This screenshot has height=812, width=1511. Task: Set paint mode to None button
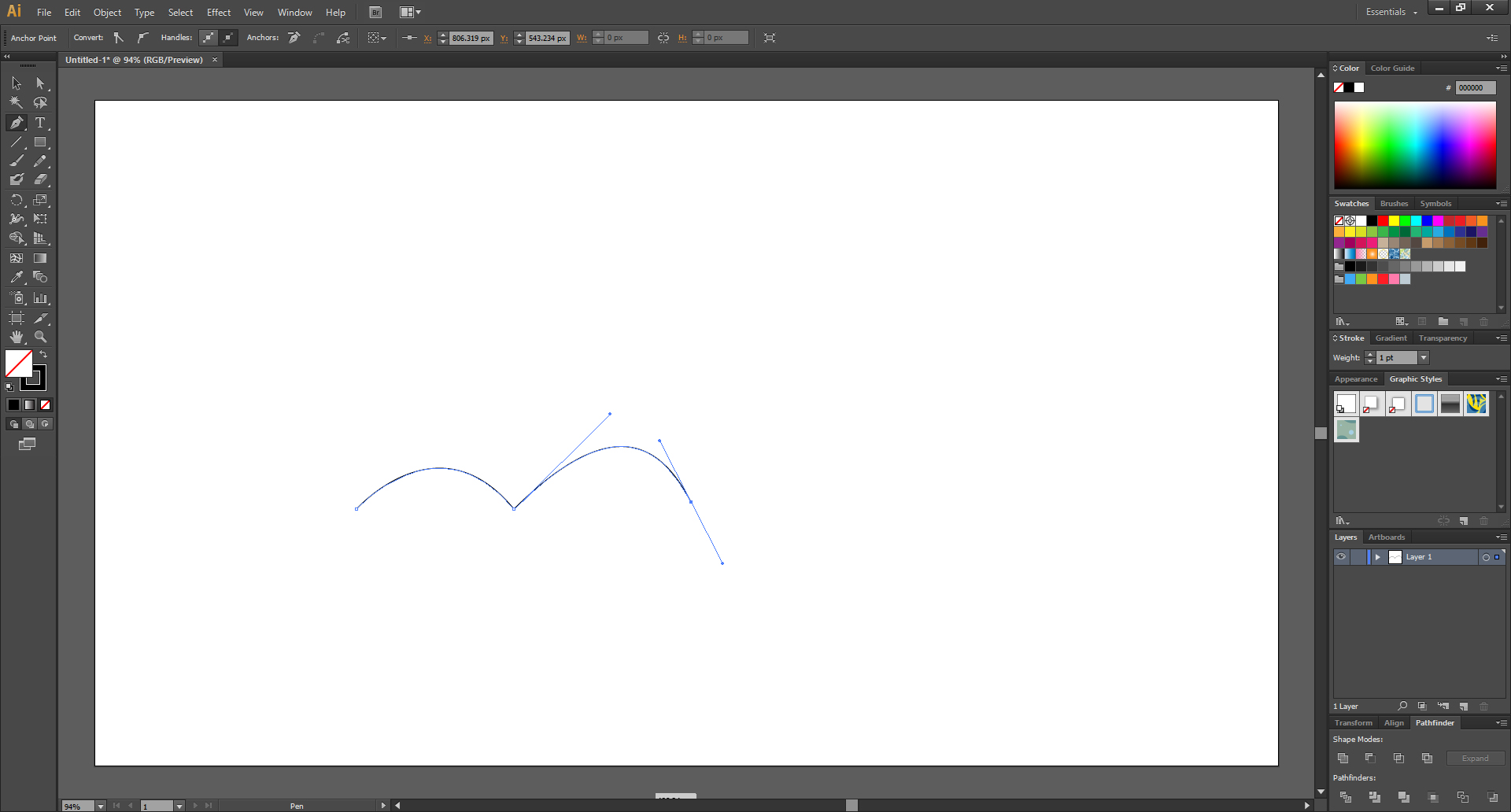pyautogui.click(x=45, y=405)
